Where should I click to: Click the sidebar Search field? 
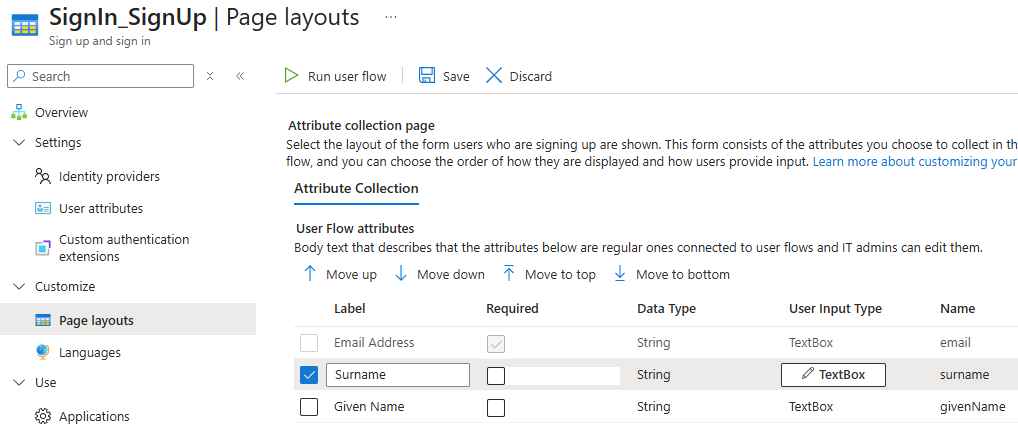pyautogui.click(x=100, y=76)
